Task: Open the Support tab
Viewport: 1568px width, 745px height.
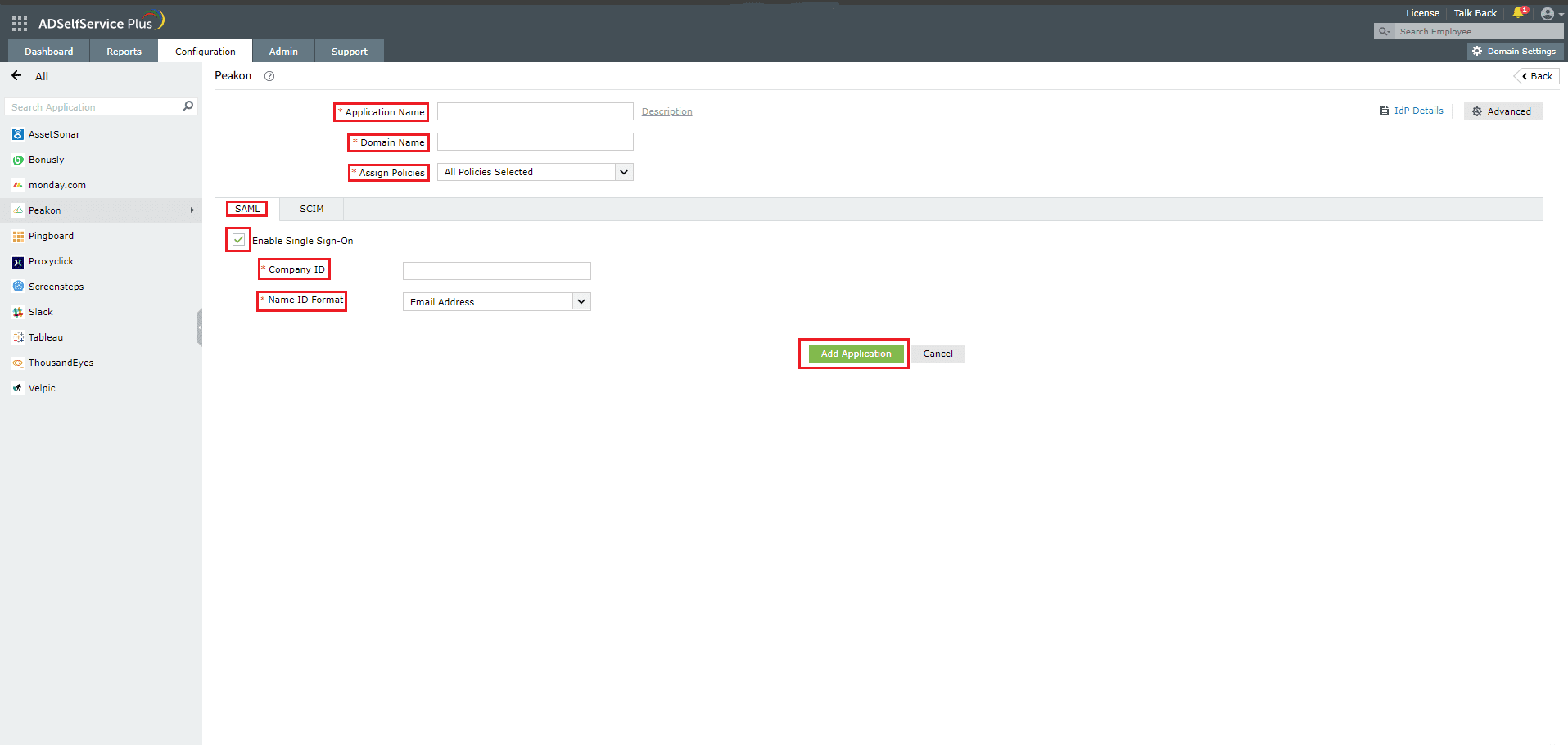Action: tap(350, 51)
